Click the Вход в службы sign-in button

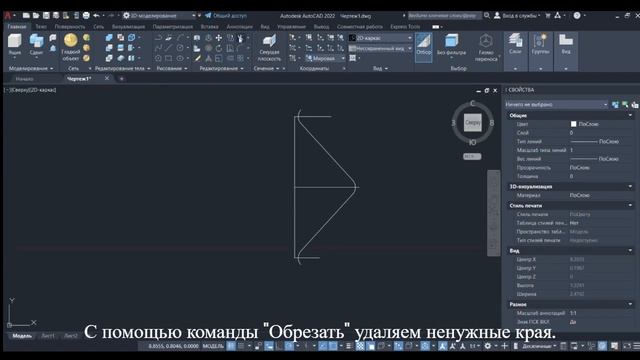[517, 16]
